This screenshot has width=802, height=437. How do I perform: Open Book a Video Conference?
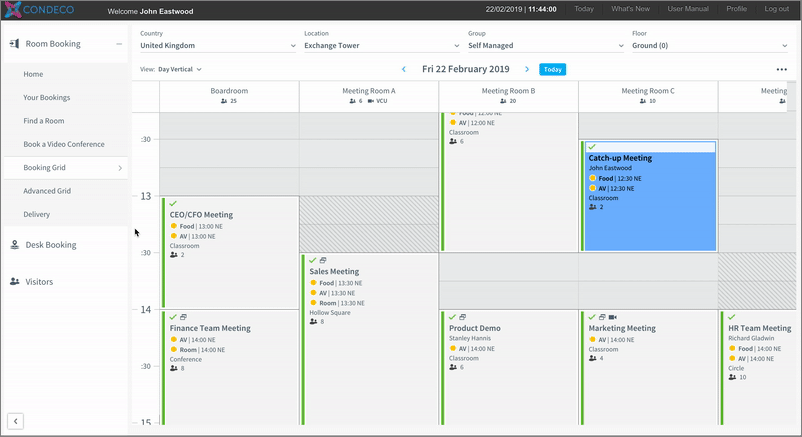(x=64, y=144)
